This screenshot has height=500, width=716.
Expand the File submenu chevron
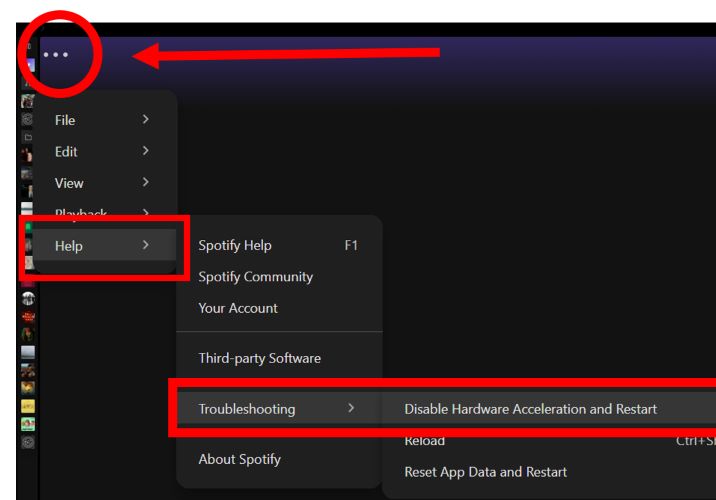(x=145, y=120)
